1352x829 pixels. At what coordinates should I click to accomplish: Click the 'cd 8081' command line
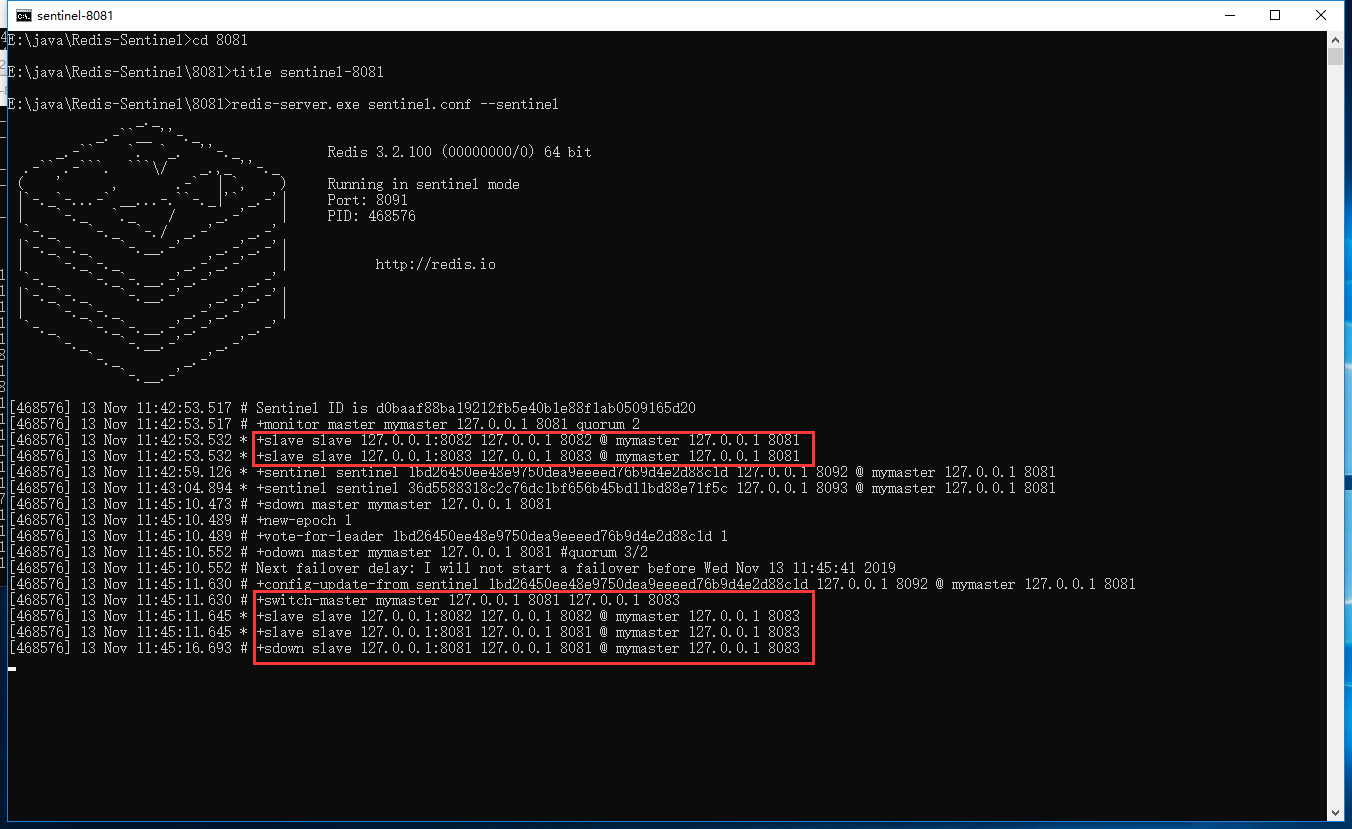point(127,40)
